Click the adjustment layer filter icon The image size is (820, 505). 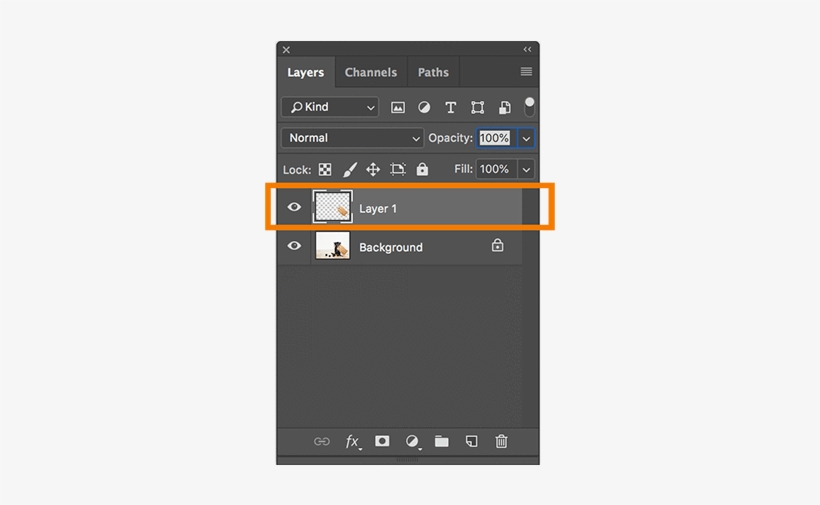click(424, 107)
